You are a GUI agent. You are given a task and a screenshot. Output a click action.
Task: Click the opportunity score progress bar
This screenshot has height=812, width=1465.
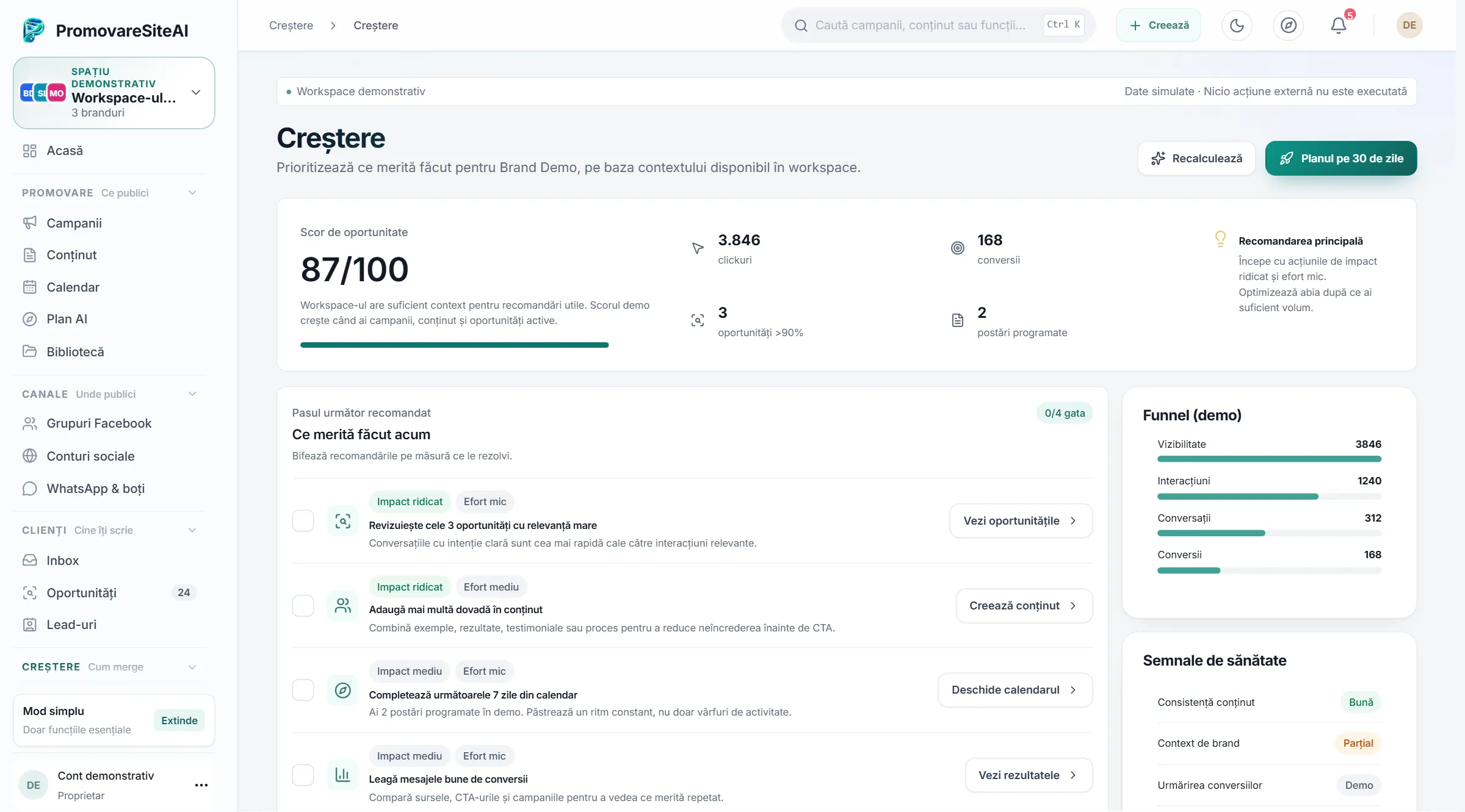tap(454, 345)
